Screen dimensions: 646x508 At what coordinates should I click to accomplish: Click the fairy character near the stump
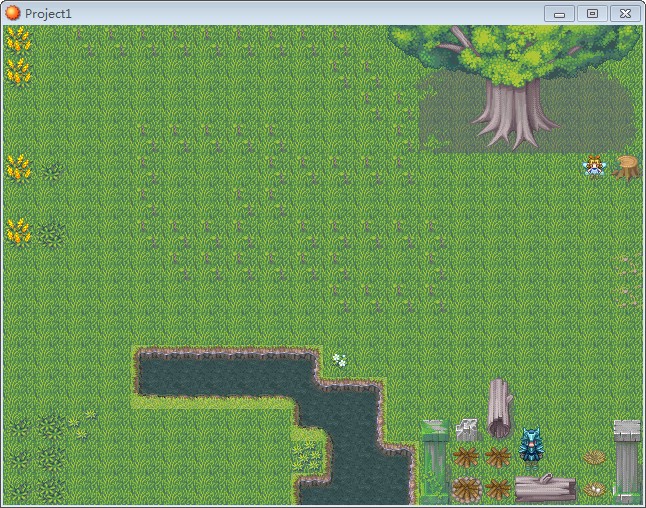pyautogui.click(x=594, y=166)
